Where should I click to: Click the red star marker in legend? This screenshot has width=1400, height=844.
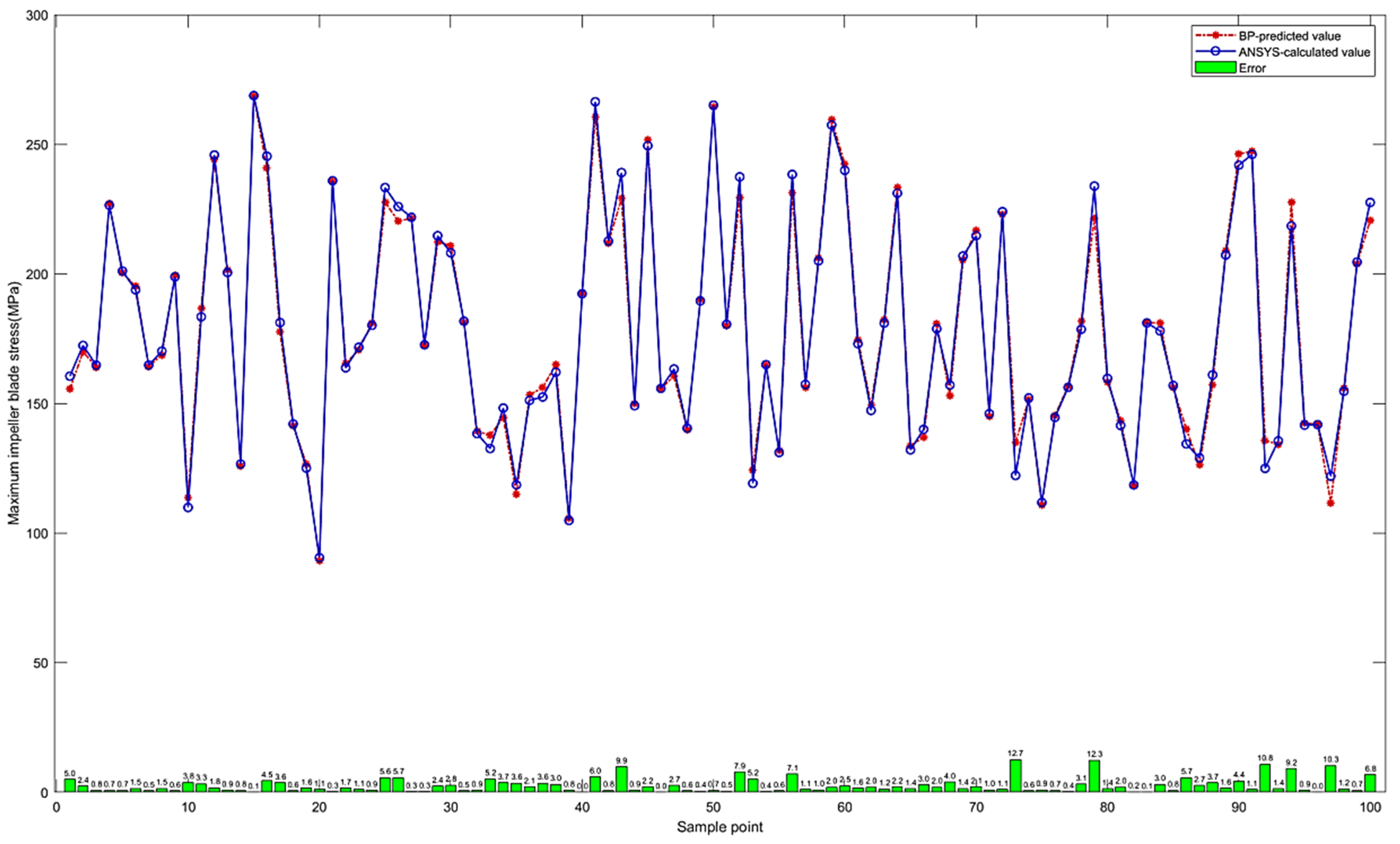coord(1215,36)
